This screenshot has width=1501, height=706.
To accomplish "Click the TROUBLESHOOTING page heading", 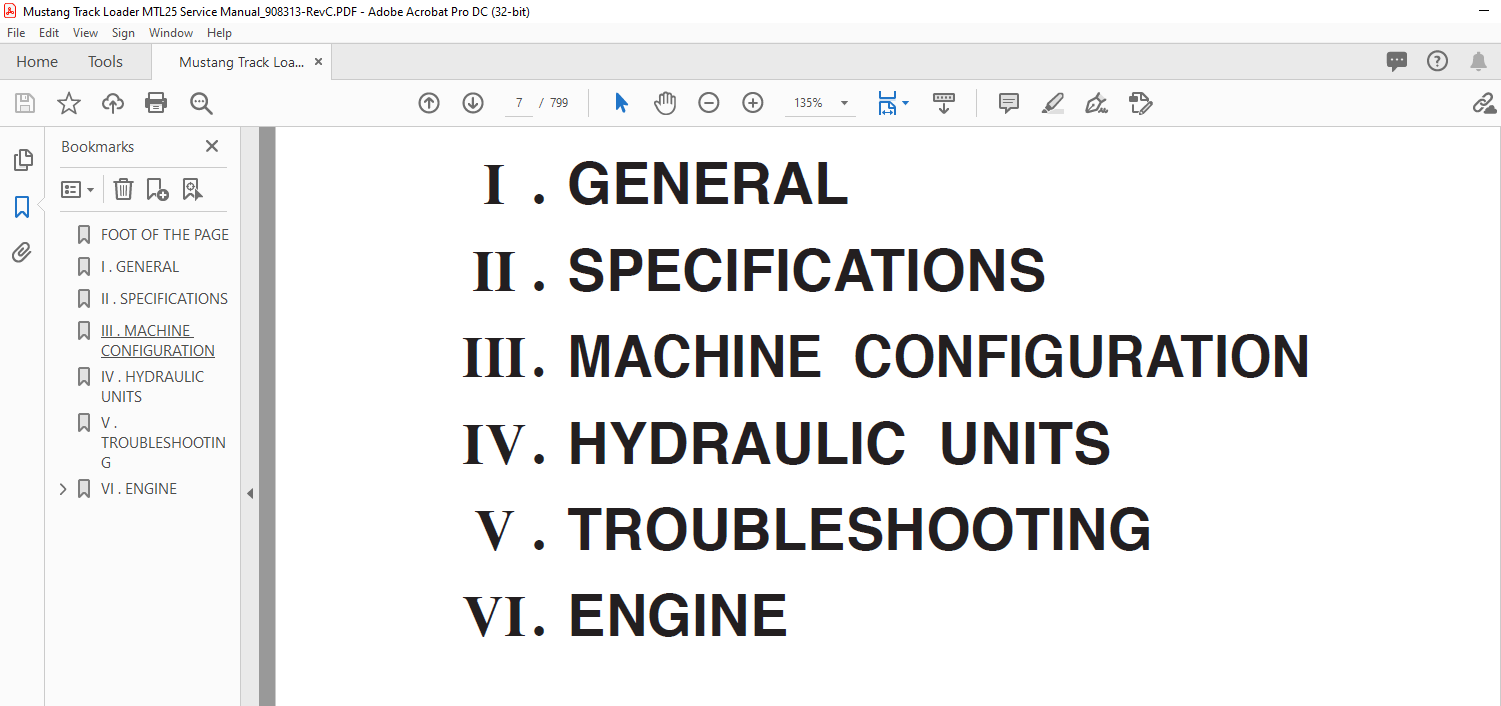I will tap(860, 529).
